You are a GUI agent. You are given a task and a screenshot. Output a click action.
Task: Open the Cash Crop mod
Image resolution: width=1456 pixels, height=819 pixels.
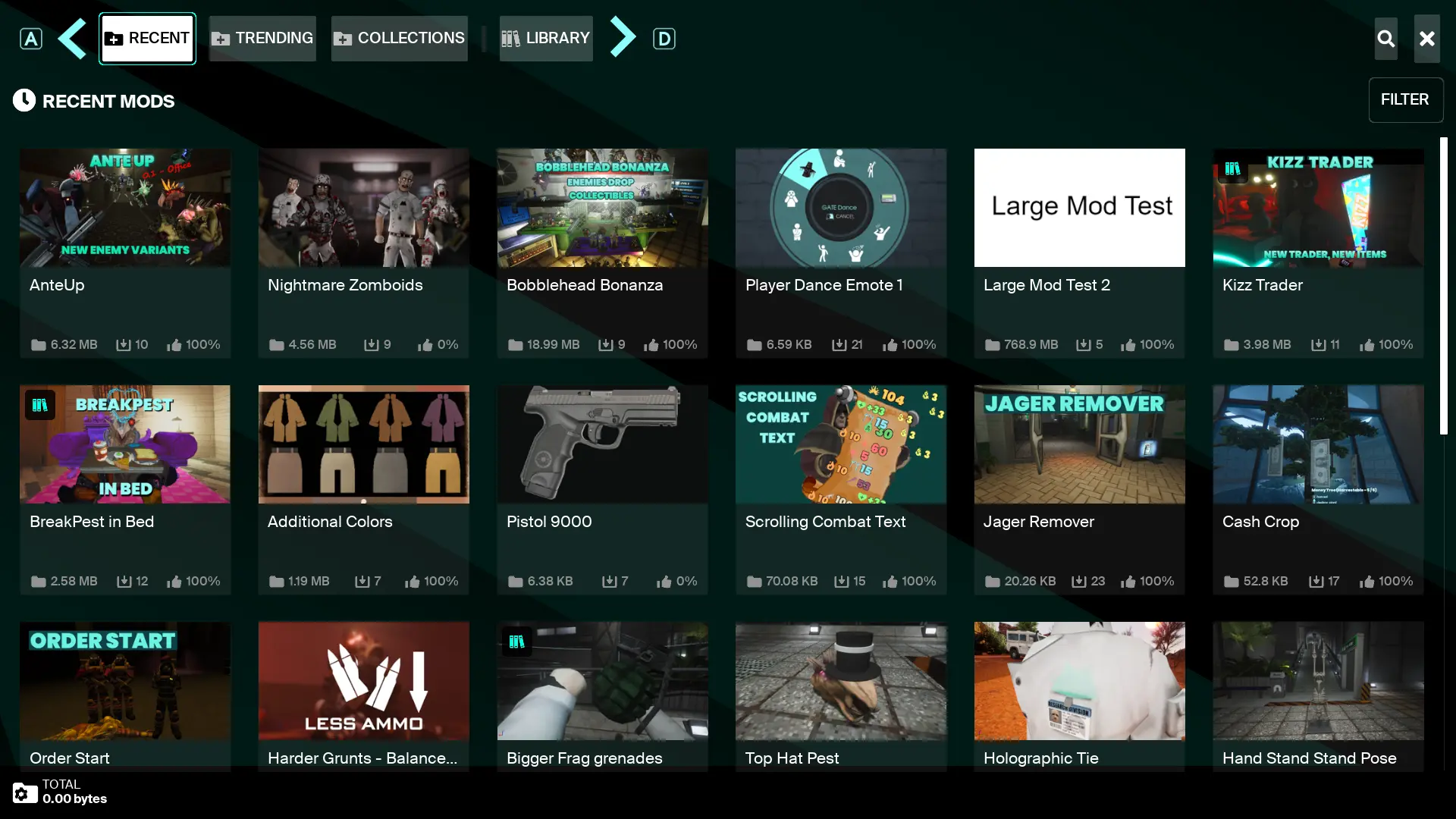[1318, 490]
